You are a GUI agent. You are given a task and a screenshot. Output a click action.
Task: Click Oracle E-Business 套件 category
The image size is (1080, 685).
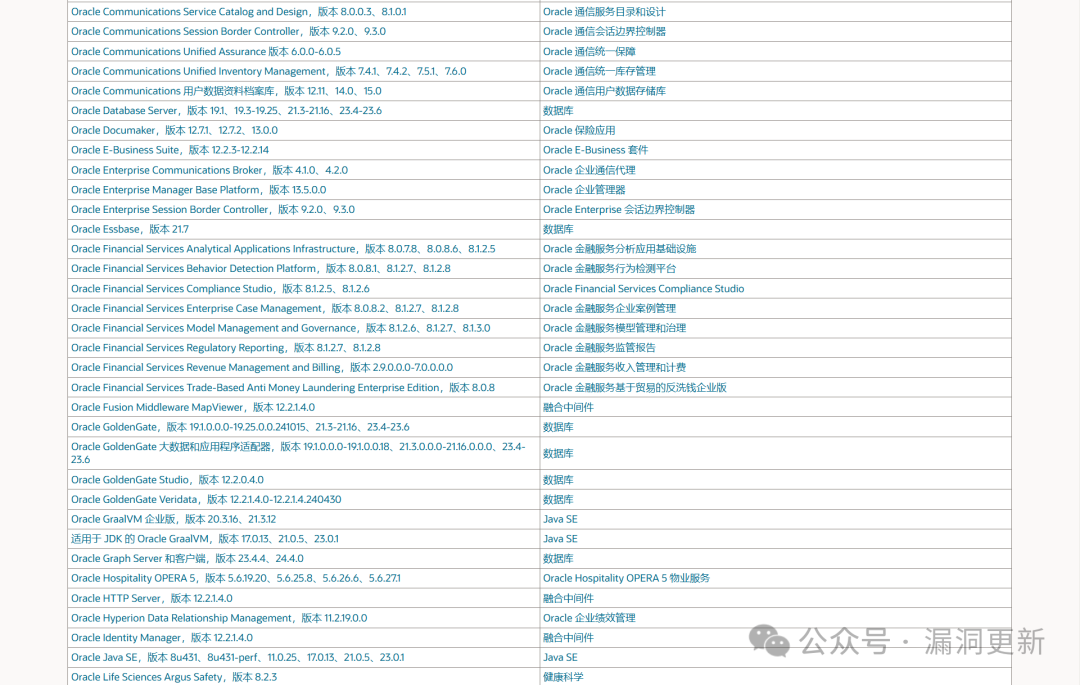tap(595, 150)
